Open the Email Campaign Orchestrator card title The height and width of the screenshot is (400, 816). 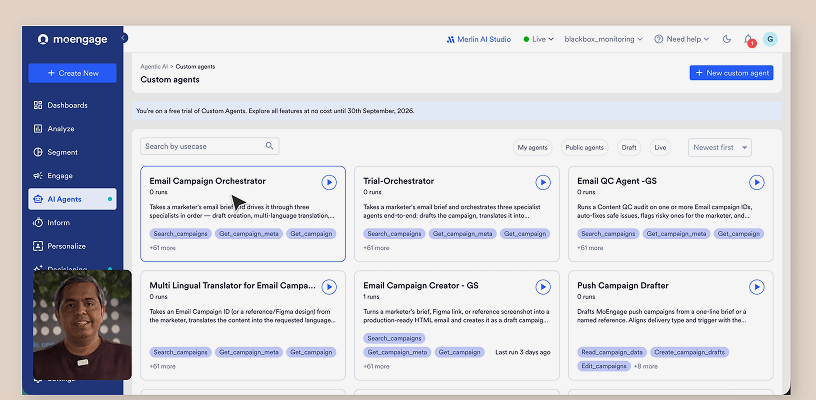208,181
